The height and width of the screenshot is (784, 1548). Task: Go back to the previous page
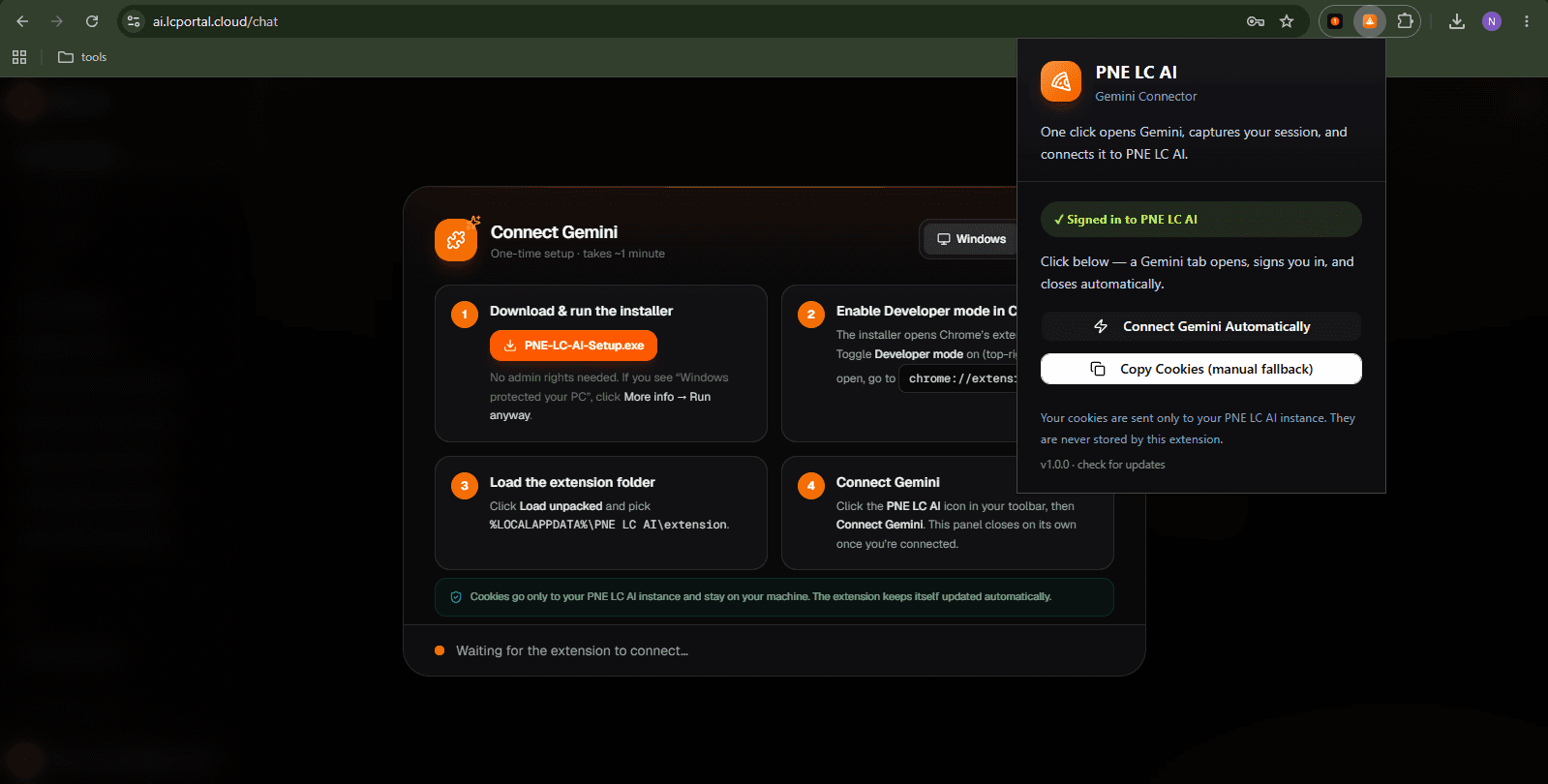coord(22,21)
